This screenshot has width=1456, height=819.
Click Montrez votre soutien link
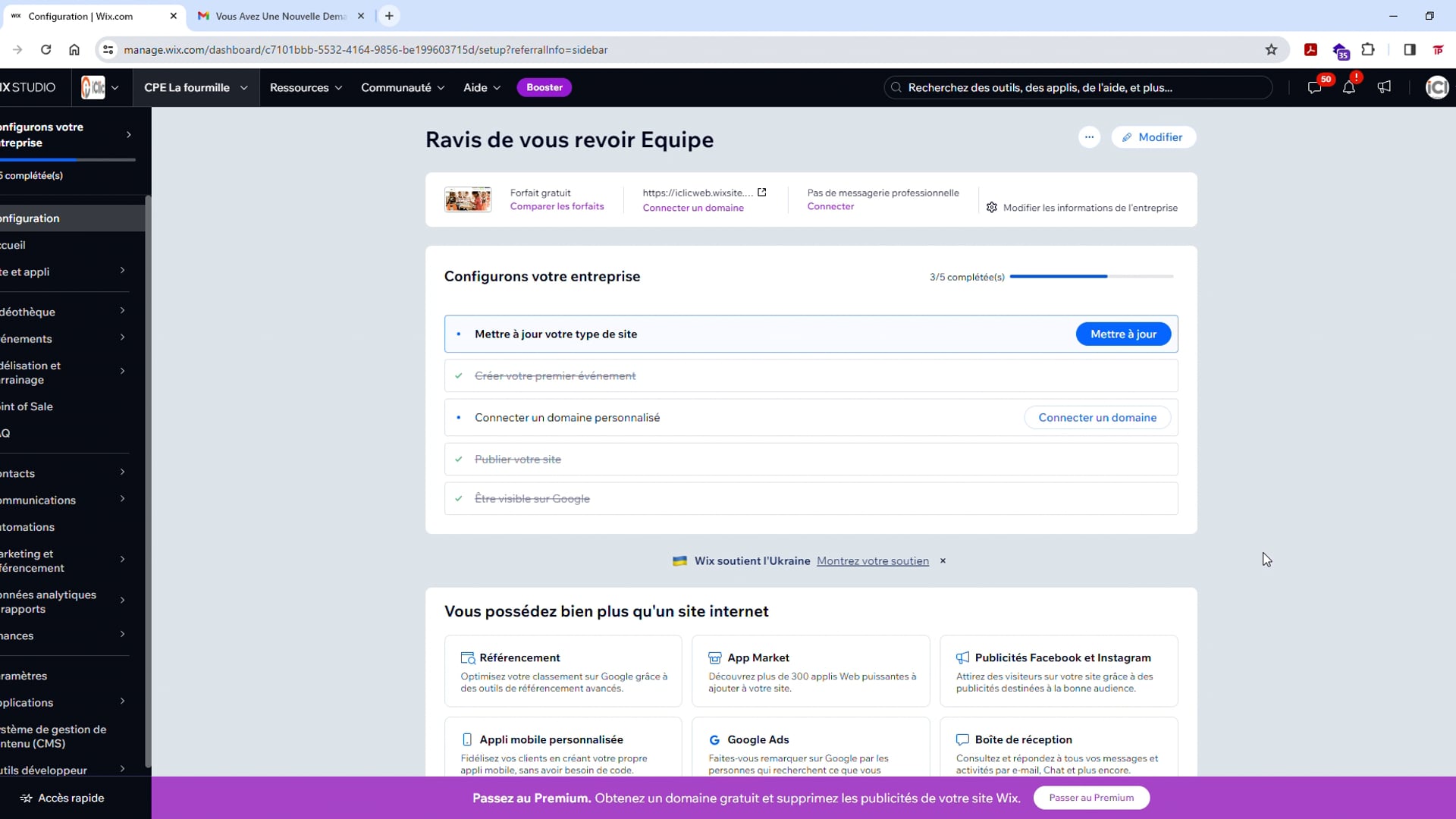click(x=873, y=561)
